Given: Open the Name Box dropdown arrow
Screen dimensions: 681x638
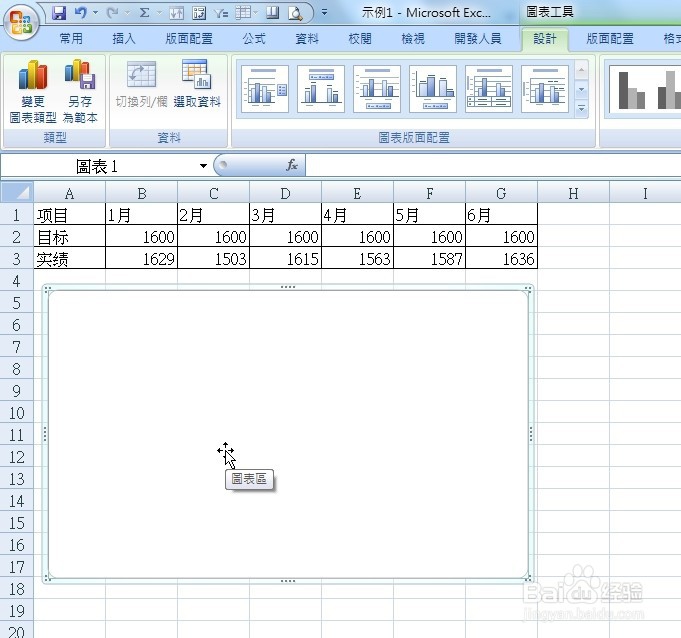Looking at the screenshot, I should pyautogui.click(x=203, y=165).
